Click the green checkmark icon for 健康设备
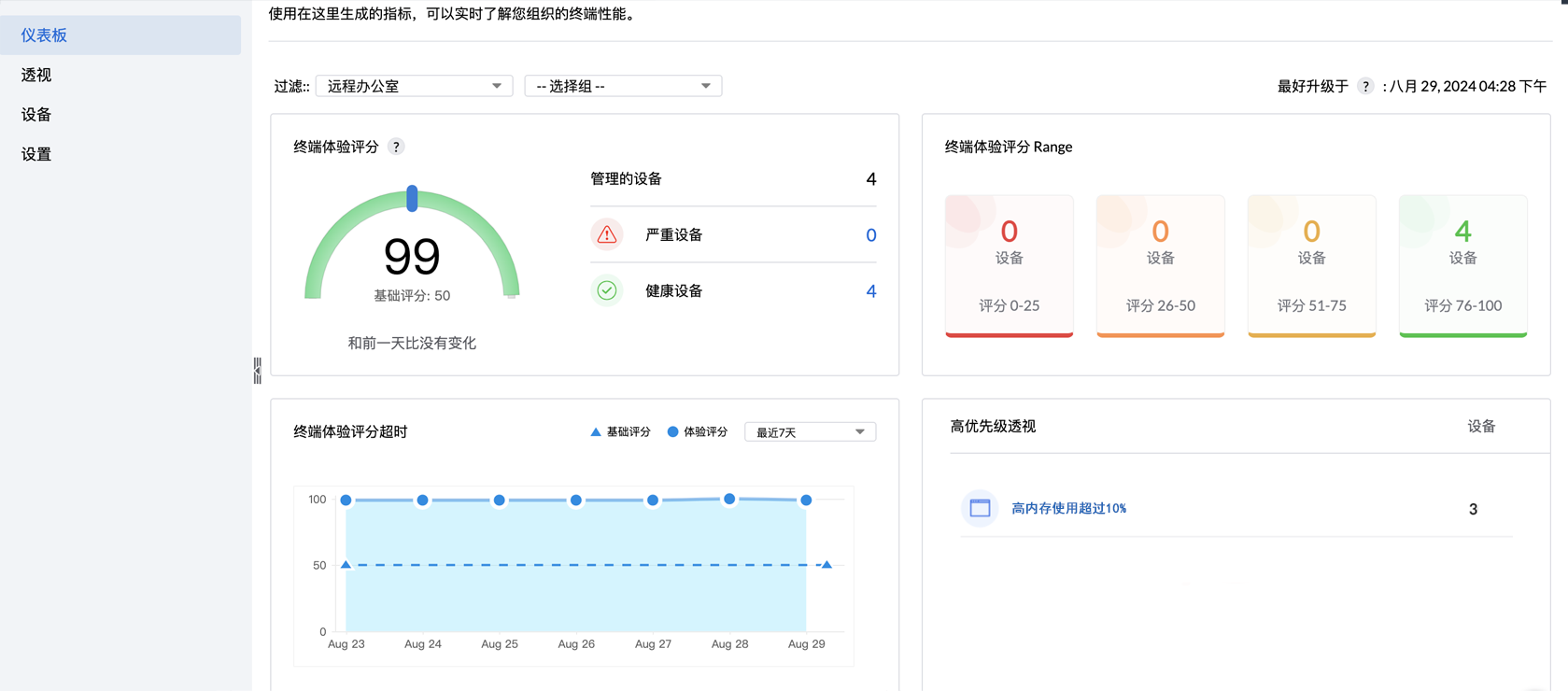Screen dimensions: 1568x691 tap(607, 290)
